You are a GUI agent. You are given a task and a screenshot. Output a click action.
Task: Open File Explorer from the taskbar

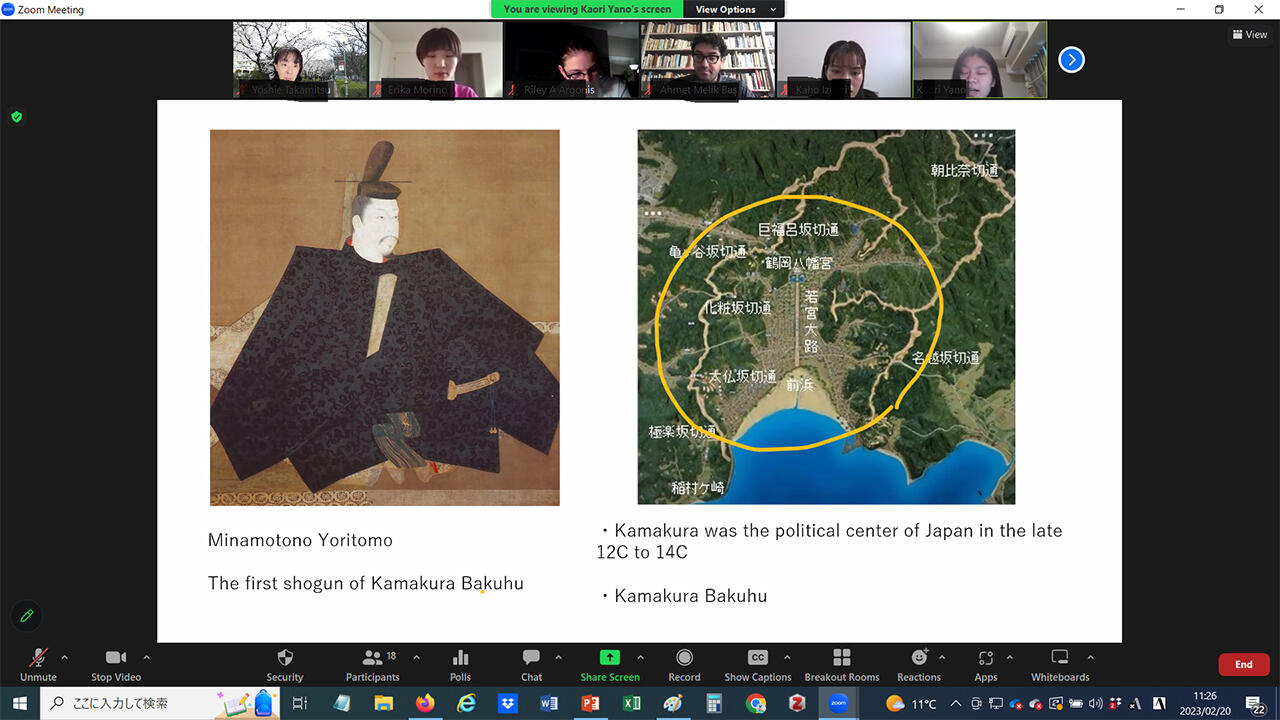tap(384, 703)
